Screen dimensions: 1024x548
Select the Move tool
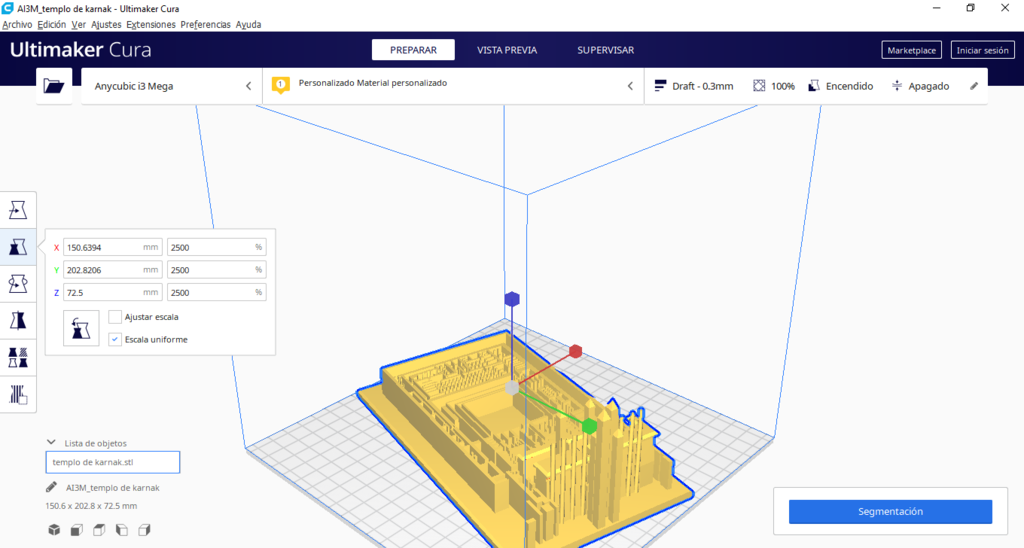(x=18, y=210)
